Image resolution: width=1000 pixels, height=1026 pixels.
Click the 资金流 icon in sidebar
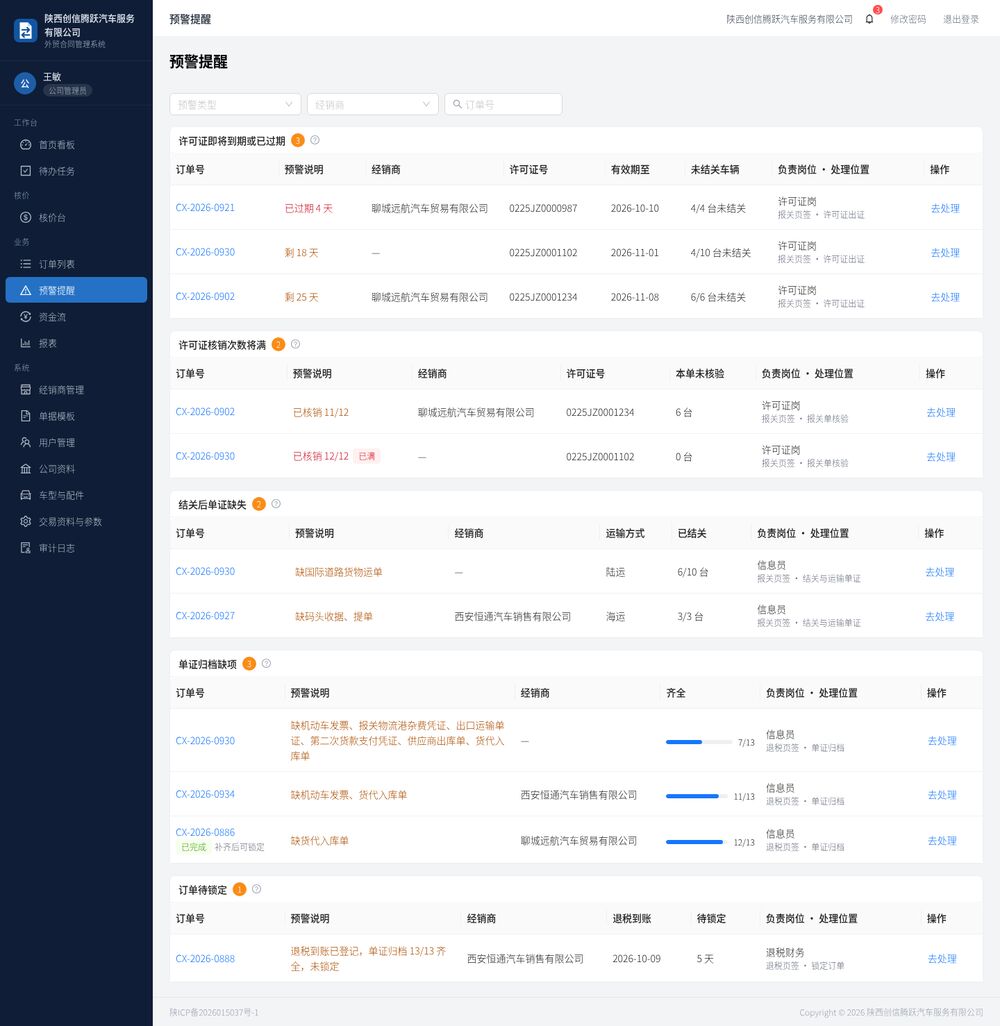(x=26, y=317)
